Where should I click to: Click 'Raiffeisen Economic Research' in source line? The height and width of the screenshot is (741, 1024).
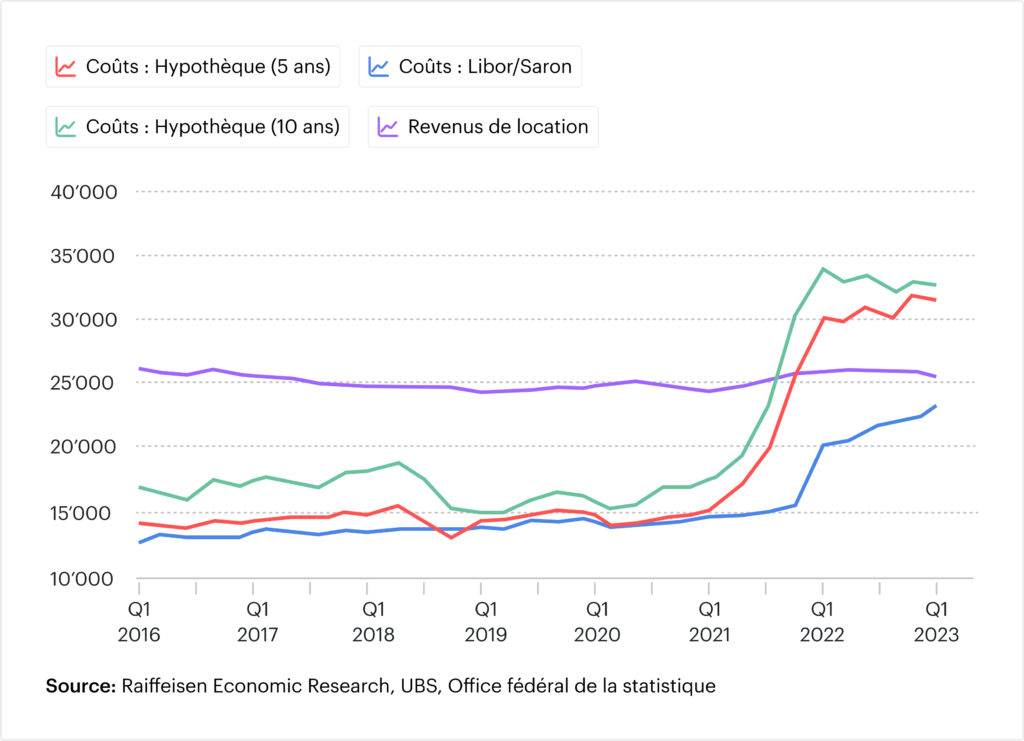click(x=257, y=686)
